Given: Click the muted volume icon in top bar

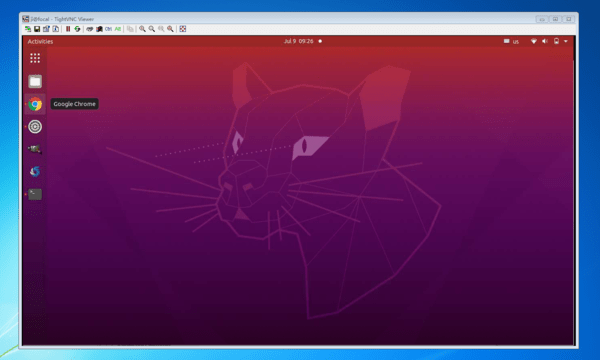Looking at the screenshot, I should coord(545,41).
